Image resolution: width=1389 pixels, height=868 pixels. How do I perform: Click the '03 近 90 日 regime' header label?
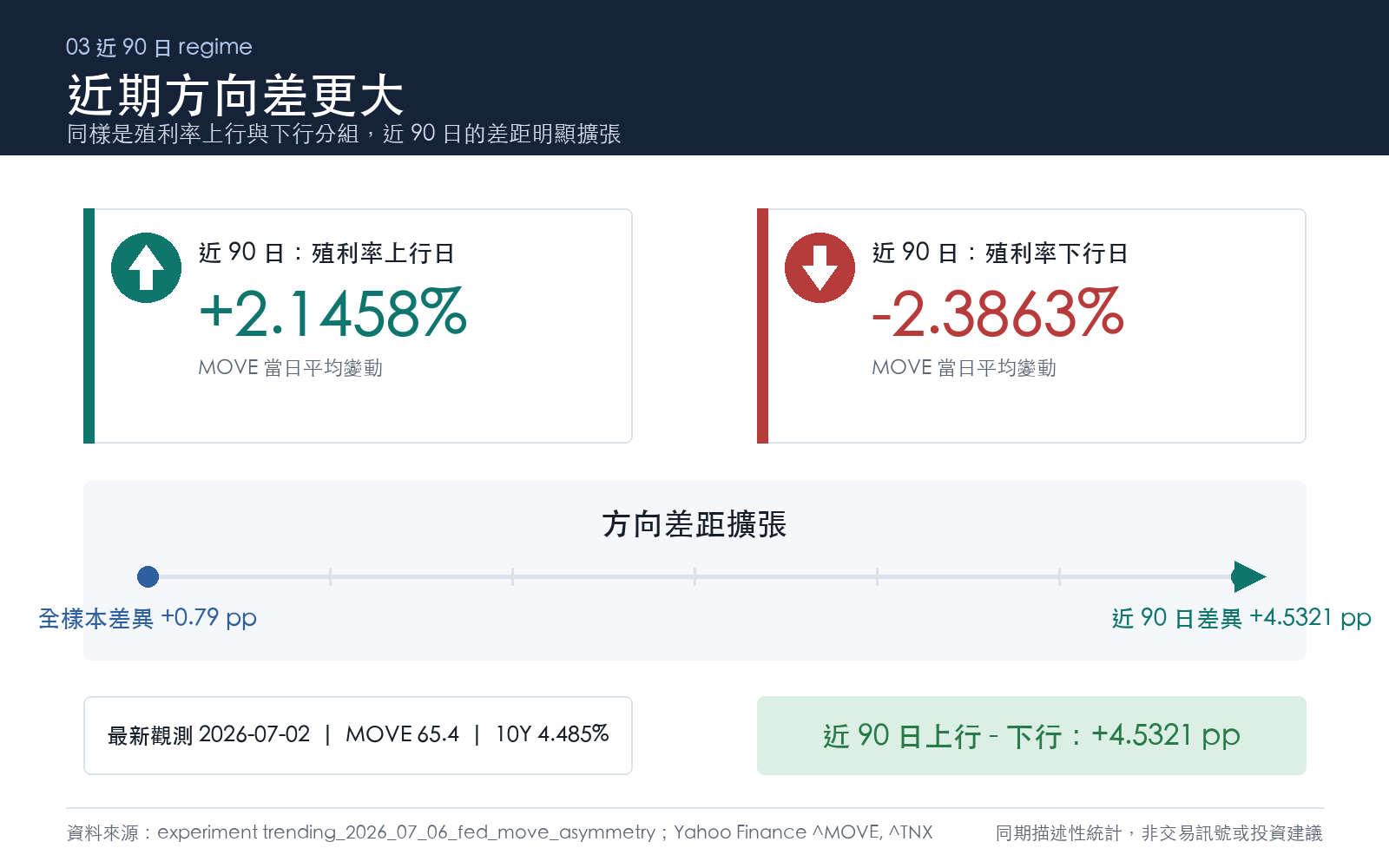[x=159, y=47]
